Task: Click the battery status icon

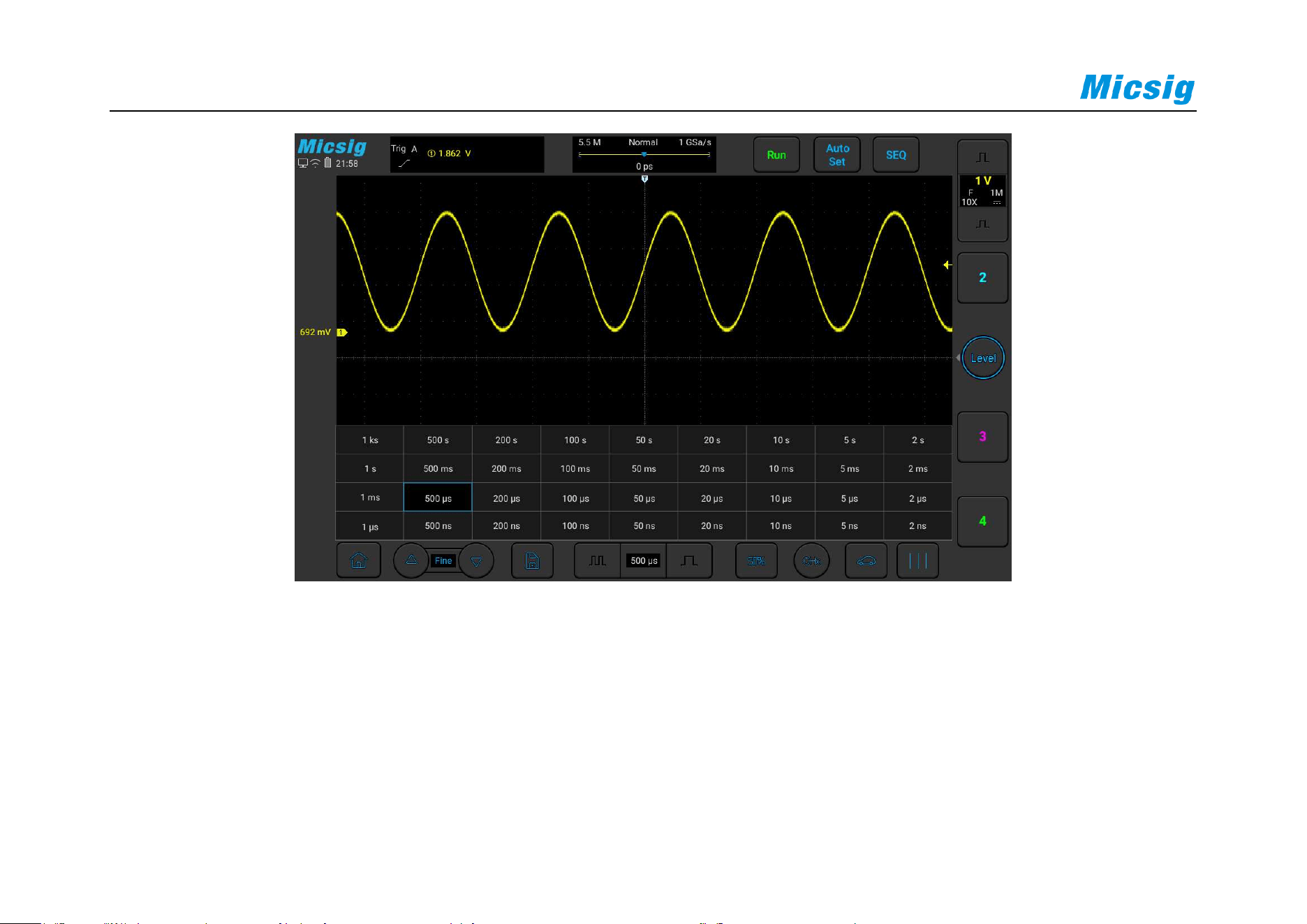Action: pyautogui.click(x=327, y=163)
